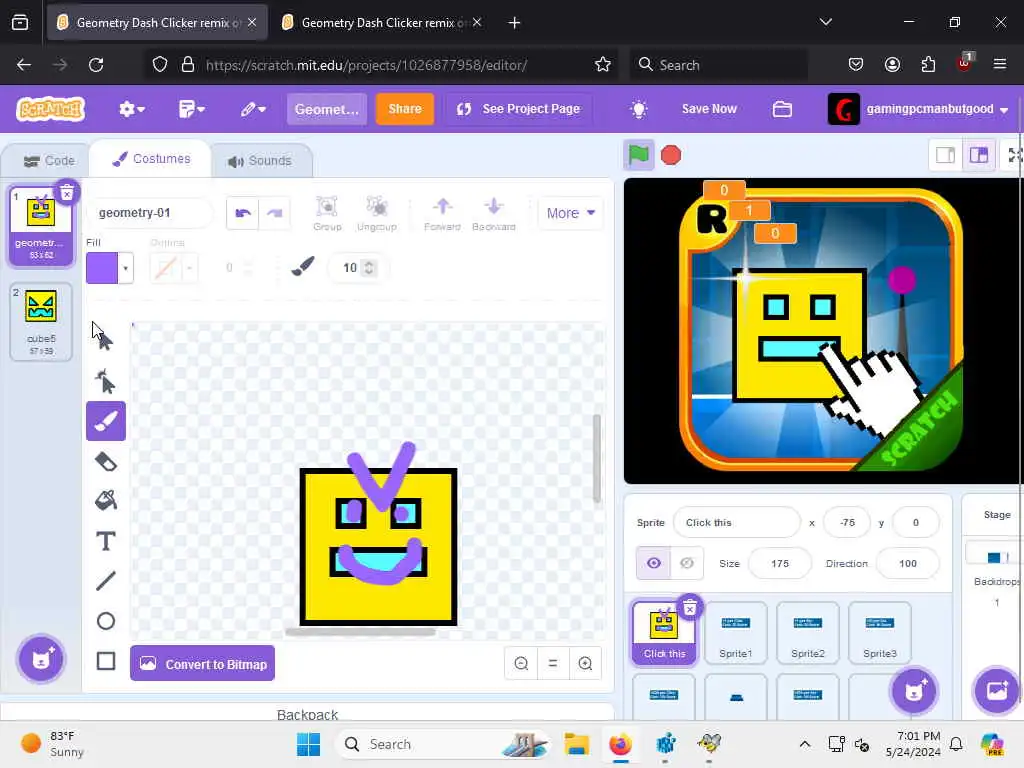Open the Edit pencil menu
This screenshot has width=1024, height=768.
[x=253, y=109]
